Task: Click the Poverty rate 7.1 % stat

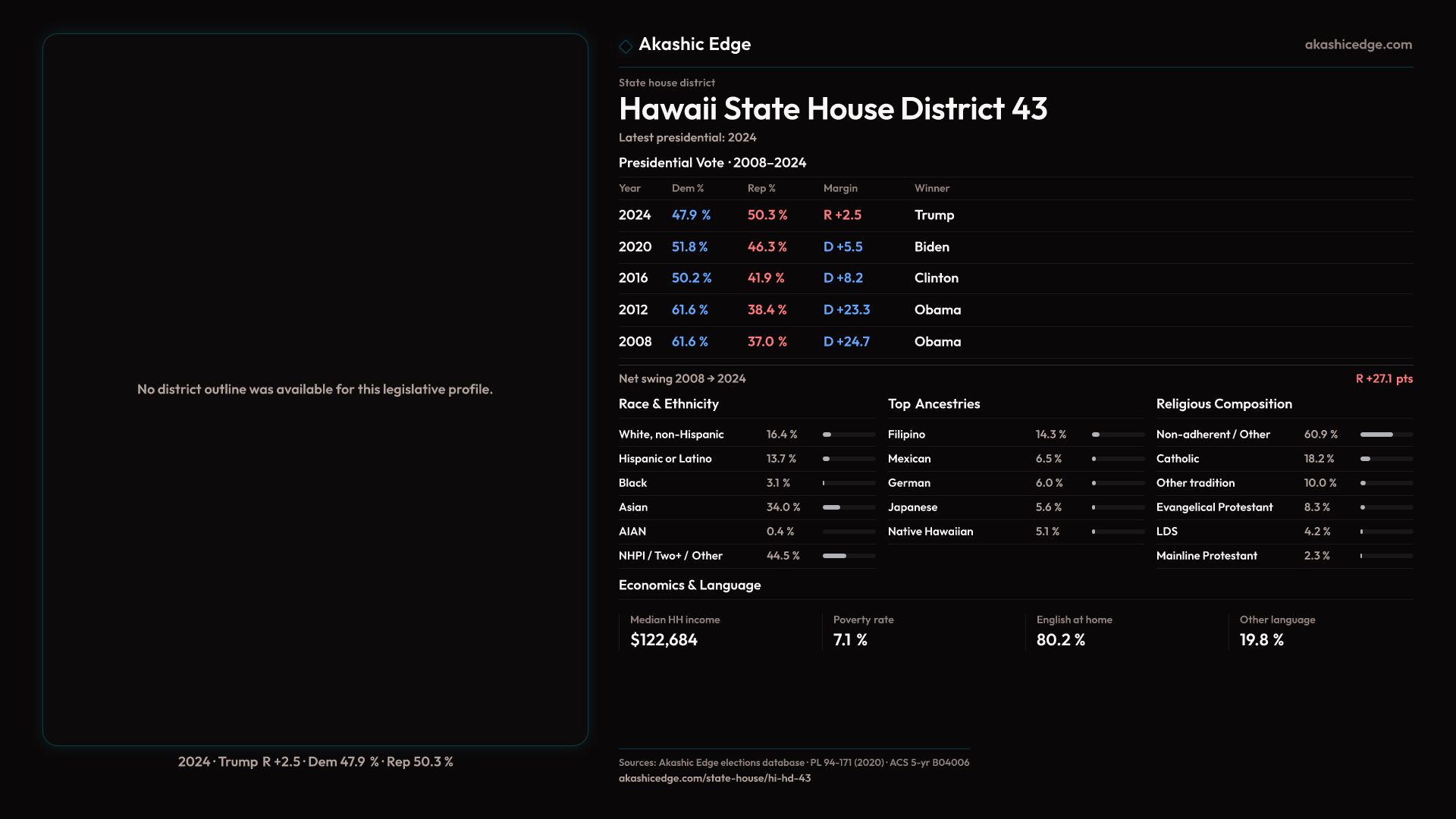Action: coord(850,640)
